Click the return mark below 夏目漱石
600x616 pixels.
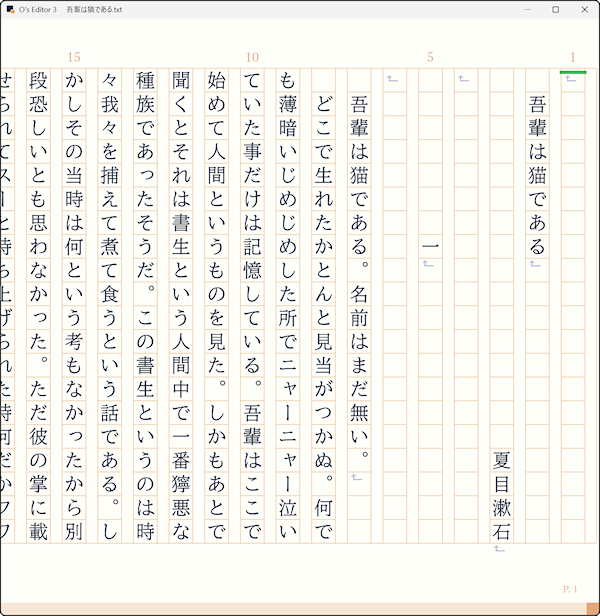pos(501,549)
